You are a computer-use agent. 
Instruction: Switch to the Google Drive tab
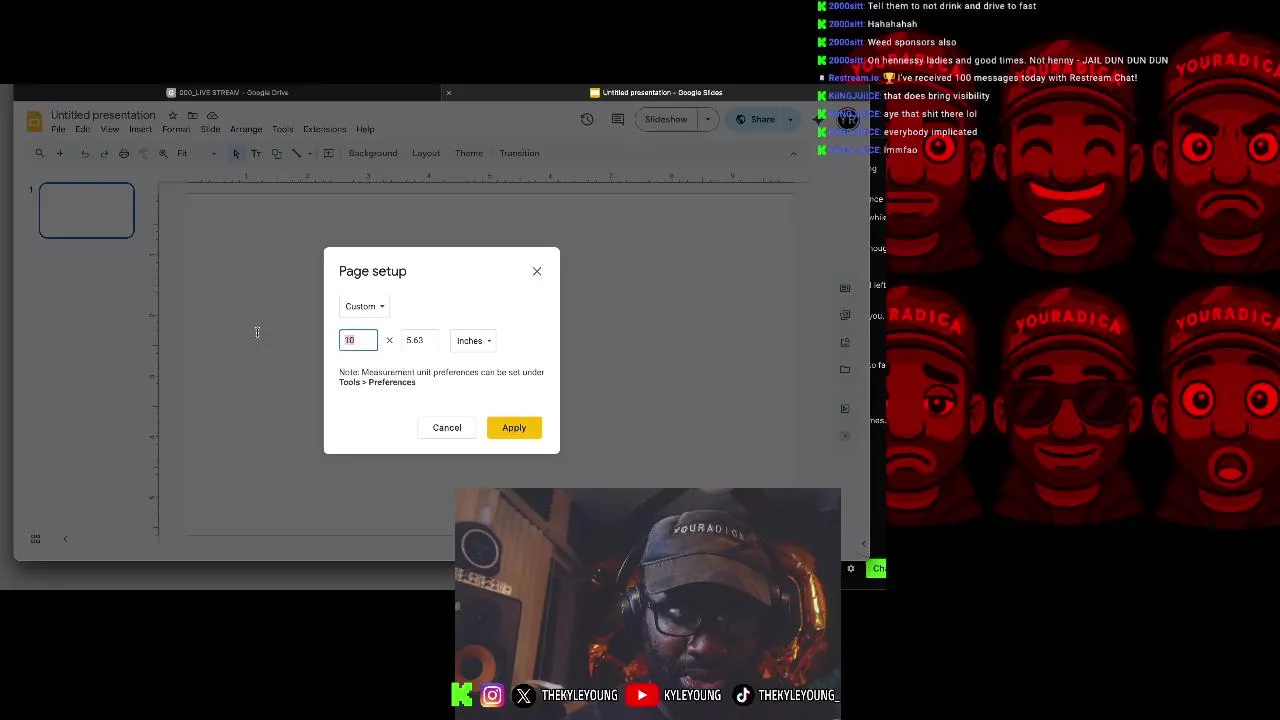pos(228,92)
